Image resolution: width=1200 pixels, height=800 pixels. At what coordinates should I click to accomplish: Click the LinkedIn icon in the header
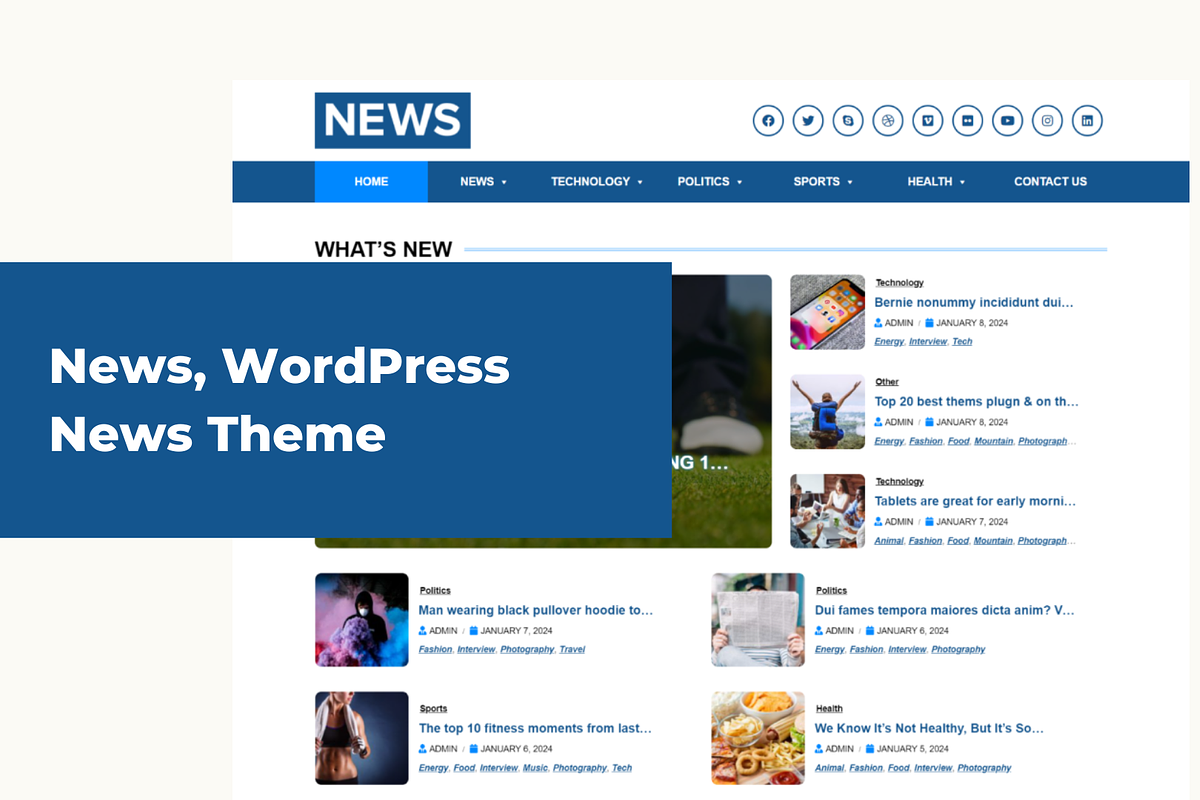pos(1087,120)
